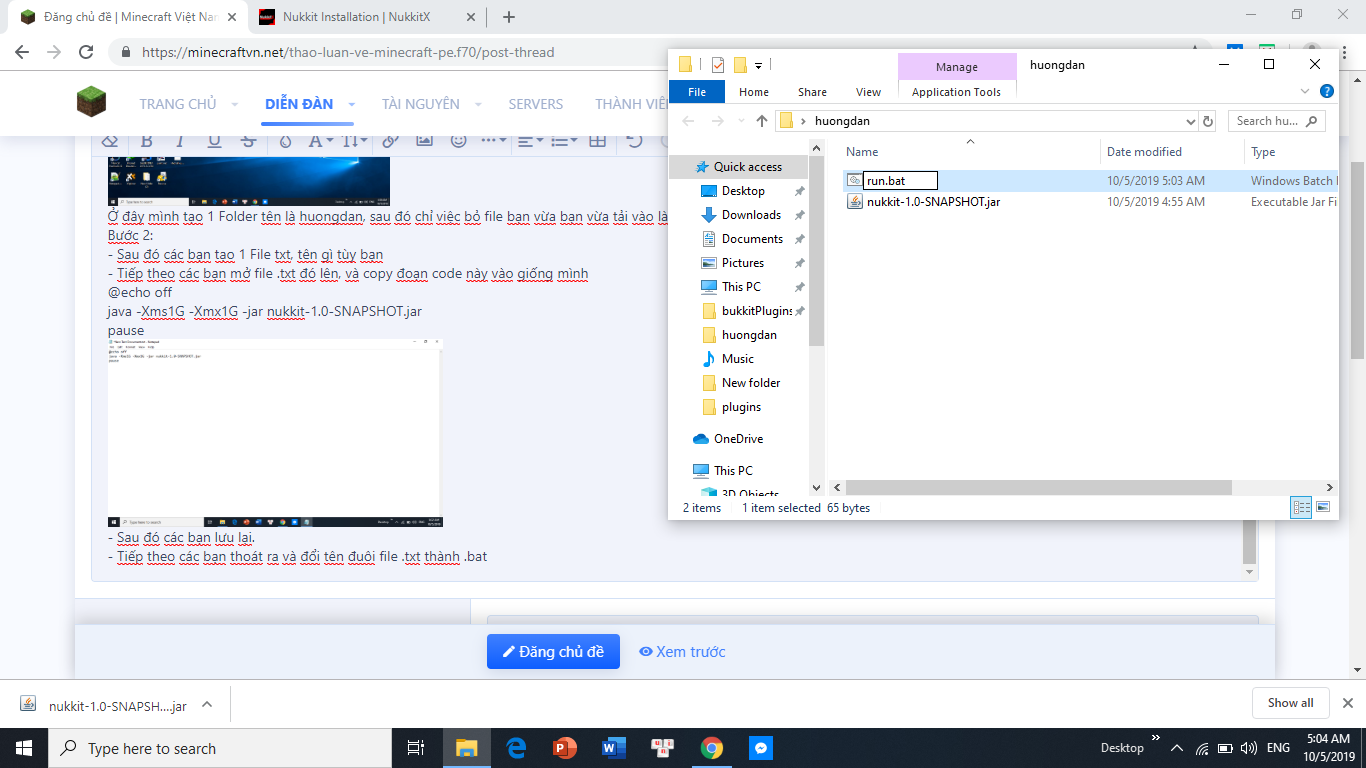This screenshot has width=1366, height=768.
Task: Select Pictures in the navigation pane
Action: click(743, 263)
